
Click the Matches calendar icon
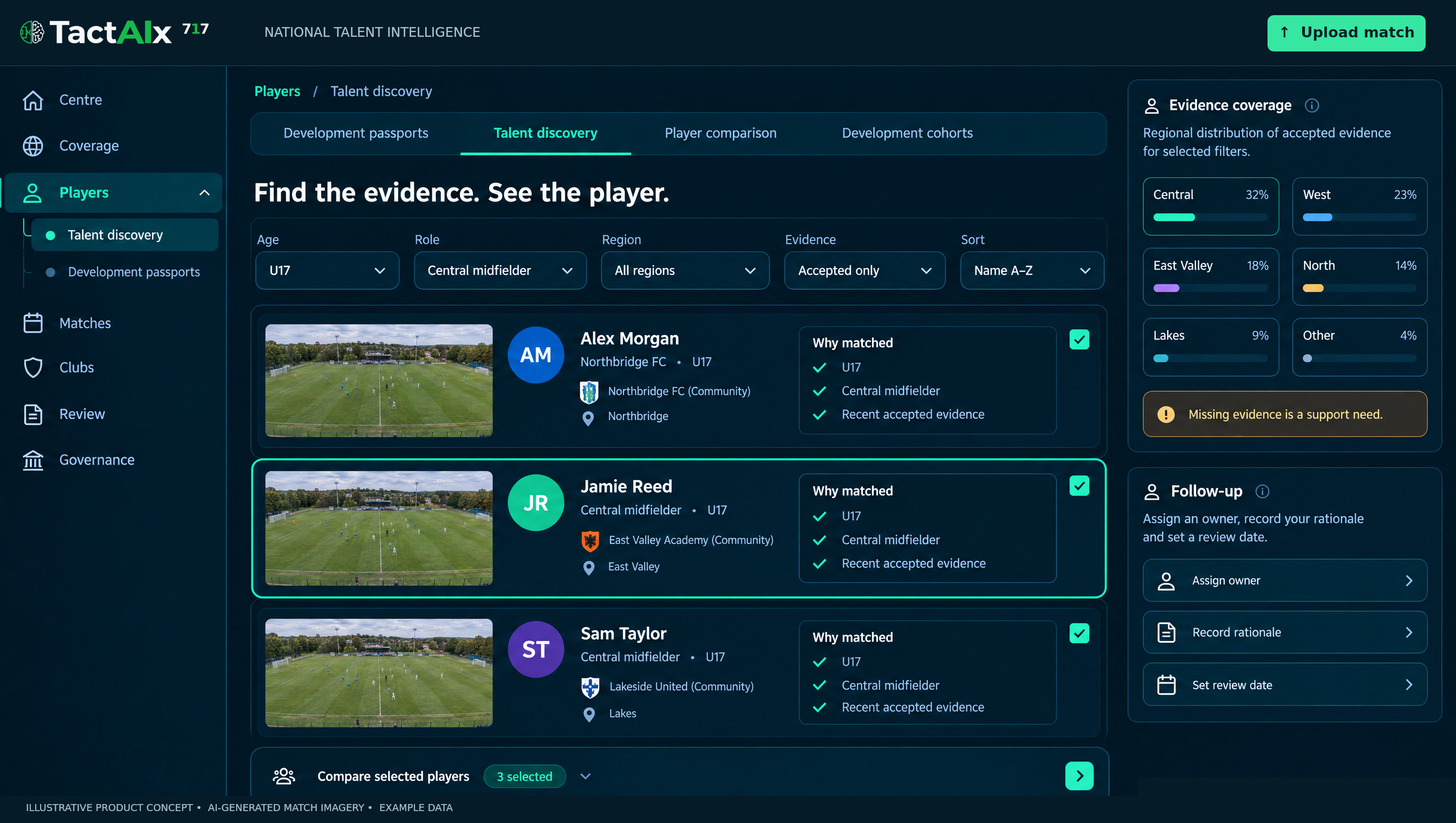[x=33, y=323]
